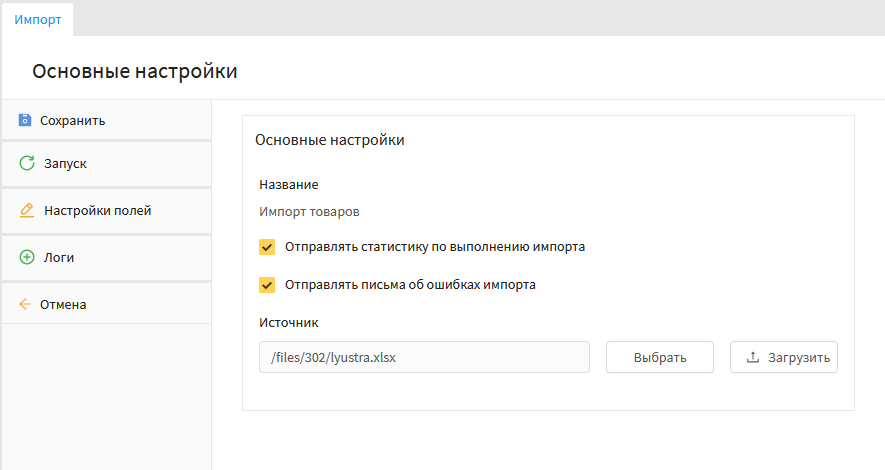The width and height of the screenshot is (885, 470).
Task: Click the source path field with lyustra.xlsx
Action: click(424, 357)
